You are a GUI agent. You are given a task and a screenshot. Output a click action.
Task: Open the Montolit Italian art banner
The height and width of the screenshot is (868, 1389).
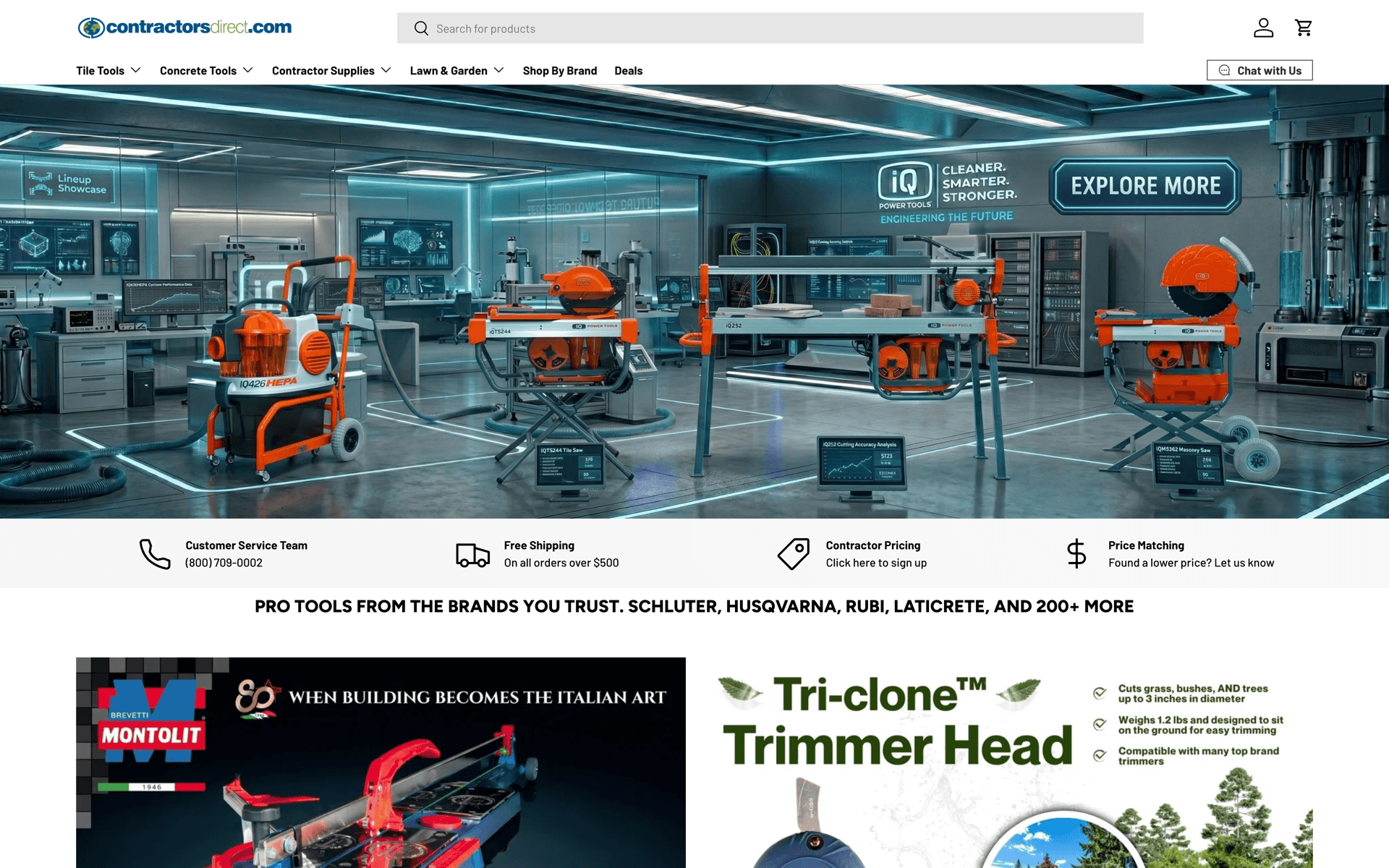pyautogui.click(x=381, y=762)
